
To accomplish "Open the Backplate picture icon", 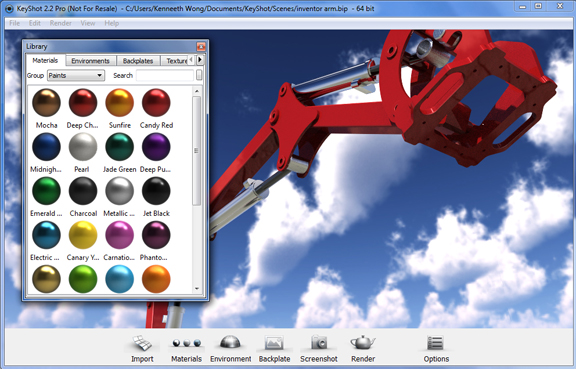I will point(274,343).
